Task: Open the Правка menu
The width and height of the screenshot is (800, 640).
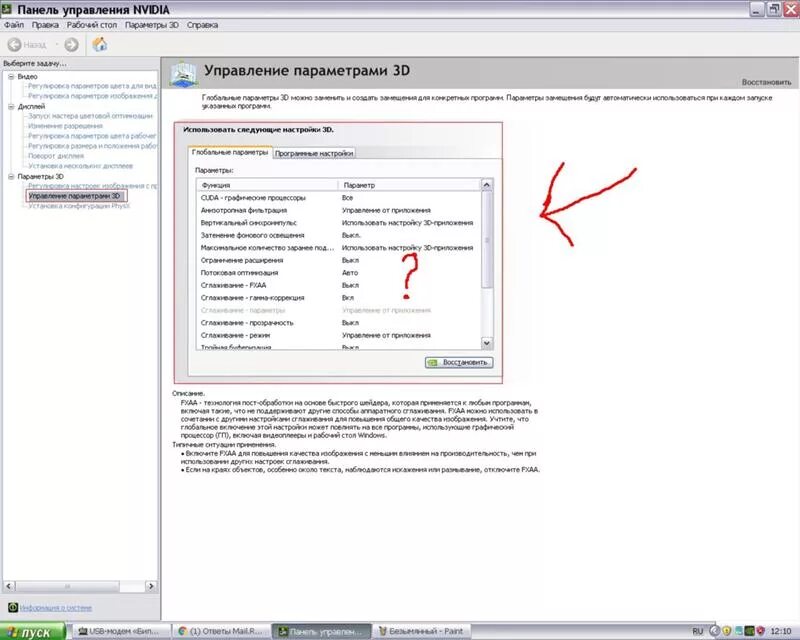Action: (x=45, y=25)
